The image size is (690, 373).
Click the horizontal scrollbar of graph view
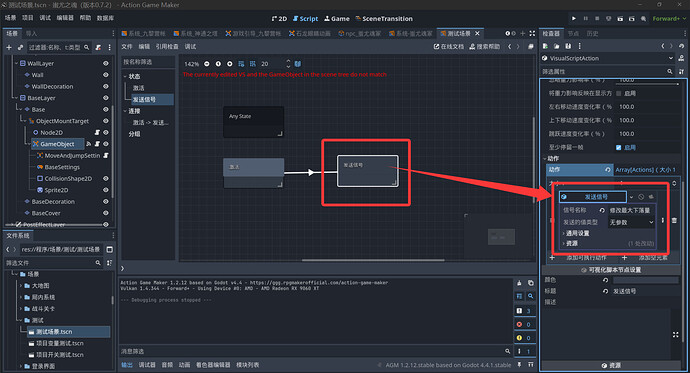(373, 260)
